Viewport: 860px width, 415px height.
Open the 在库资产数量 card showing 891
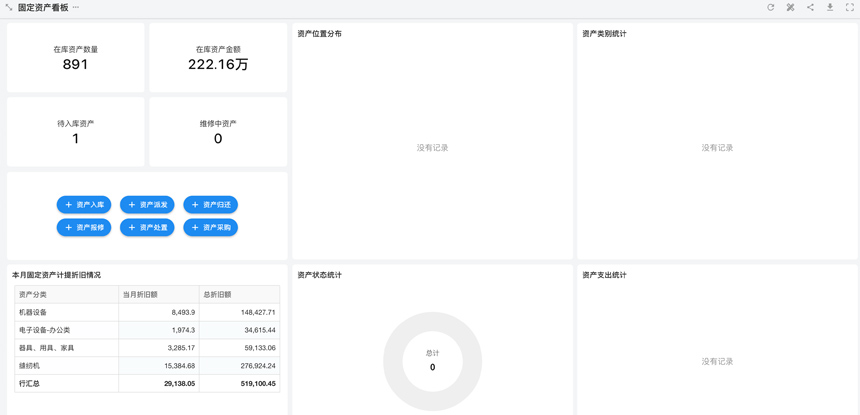(x=76, y=58)
